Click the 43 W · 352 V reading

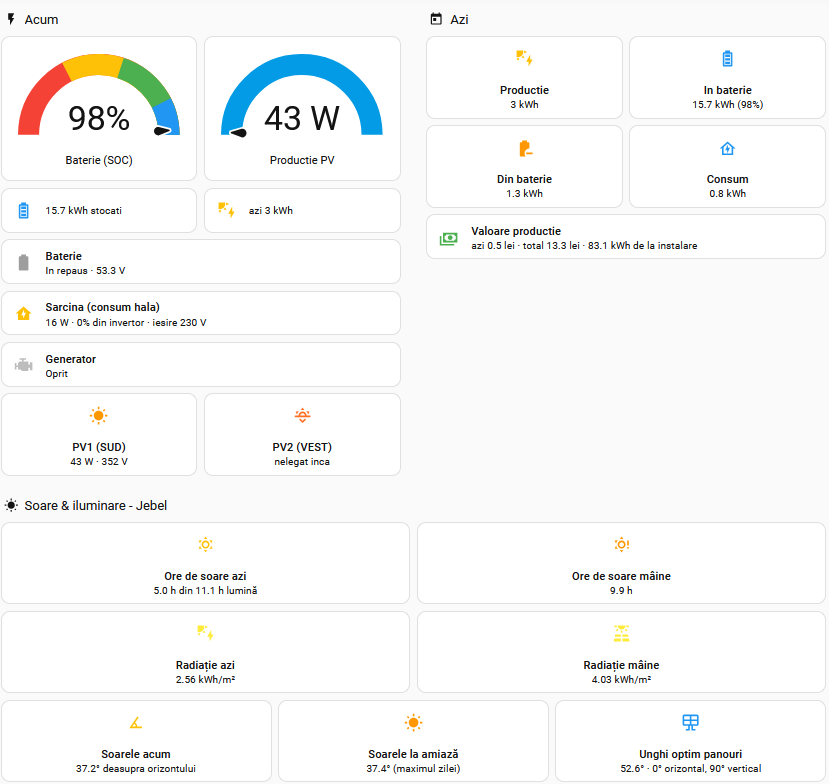(99, 462)
